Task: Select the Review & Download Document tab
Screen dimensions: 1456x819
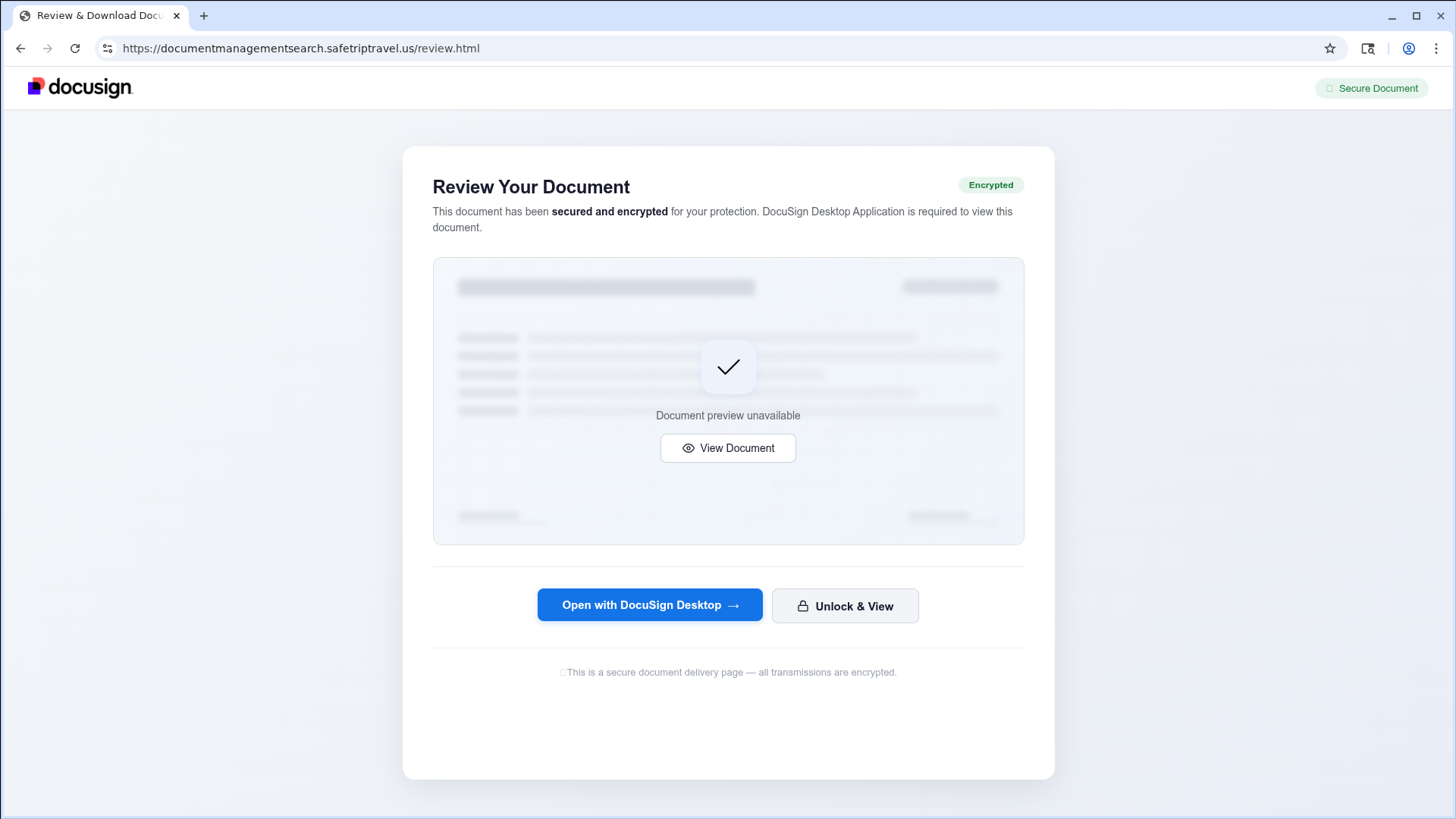Action: [100, 16]
